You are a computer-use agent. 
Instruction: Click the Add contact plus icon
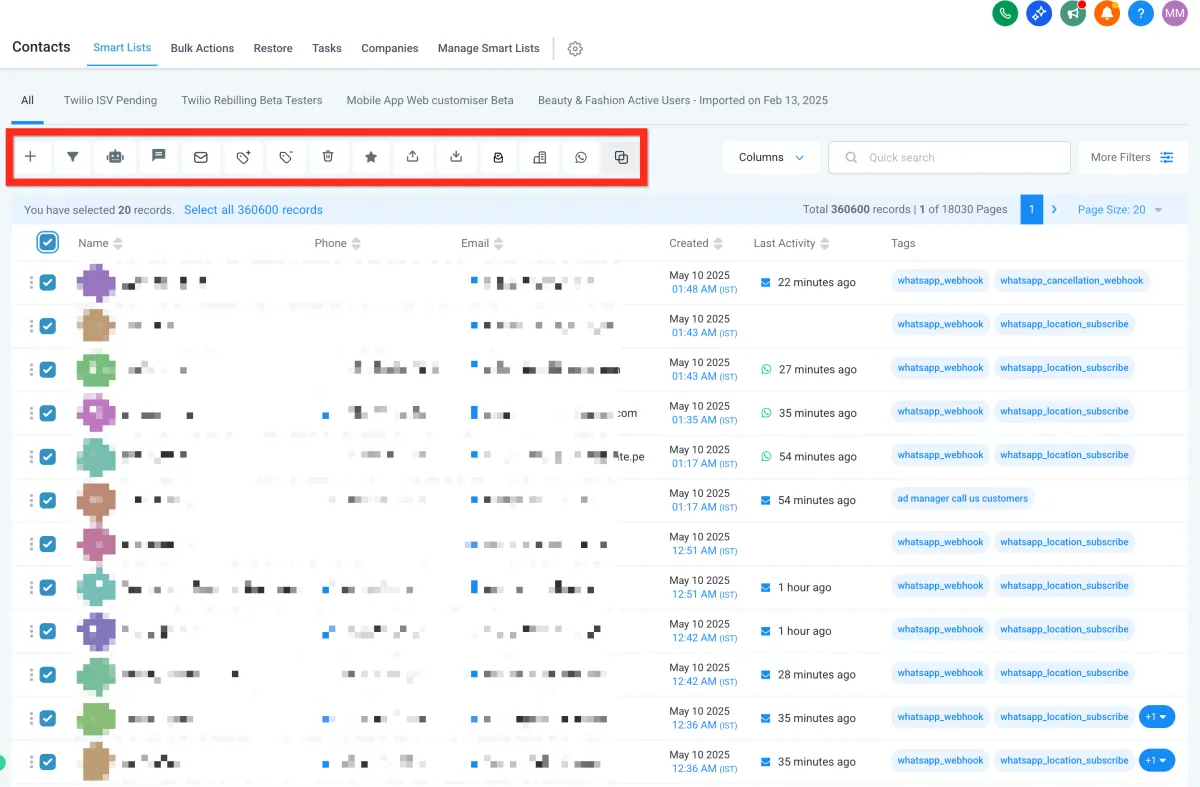(31, 157)
